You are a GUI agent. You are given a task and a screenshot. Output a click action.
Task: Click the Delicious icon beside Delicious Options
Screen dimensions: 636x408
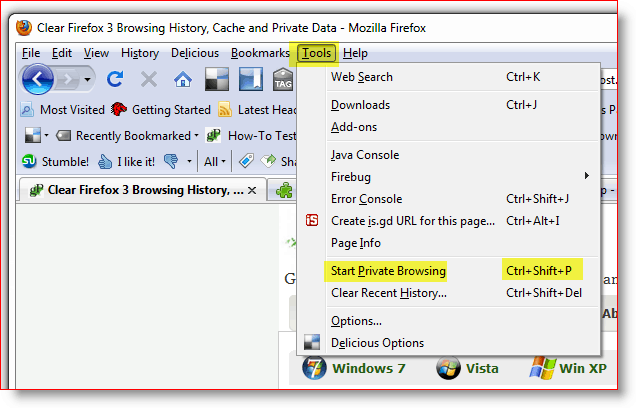[x=312, y=342]
